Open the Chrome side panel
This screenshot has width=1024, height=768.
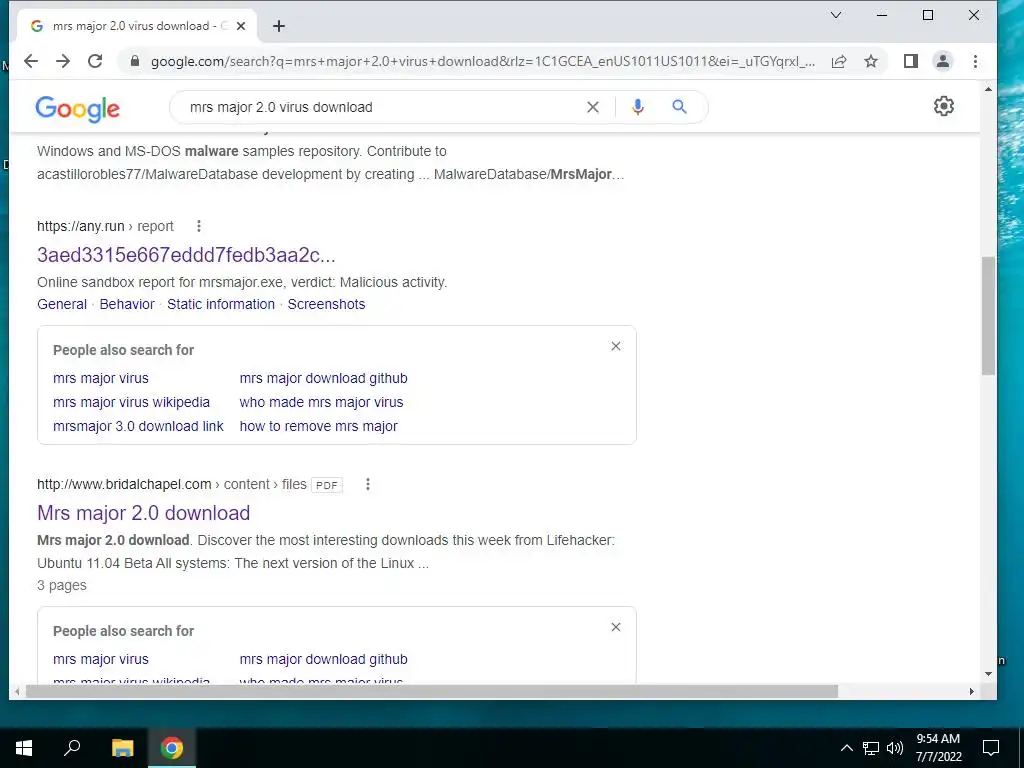tap(911, 61)
